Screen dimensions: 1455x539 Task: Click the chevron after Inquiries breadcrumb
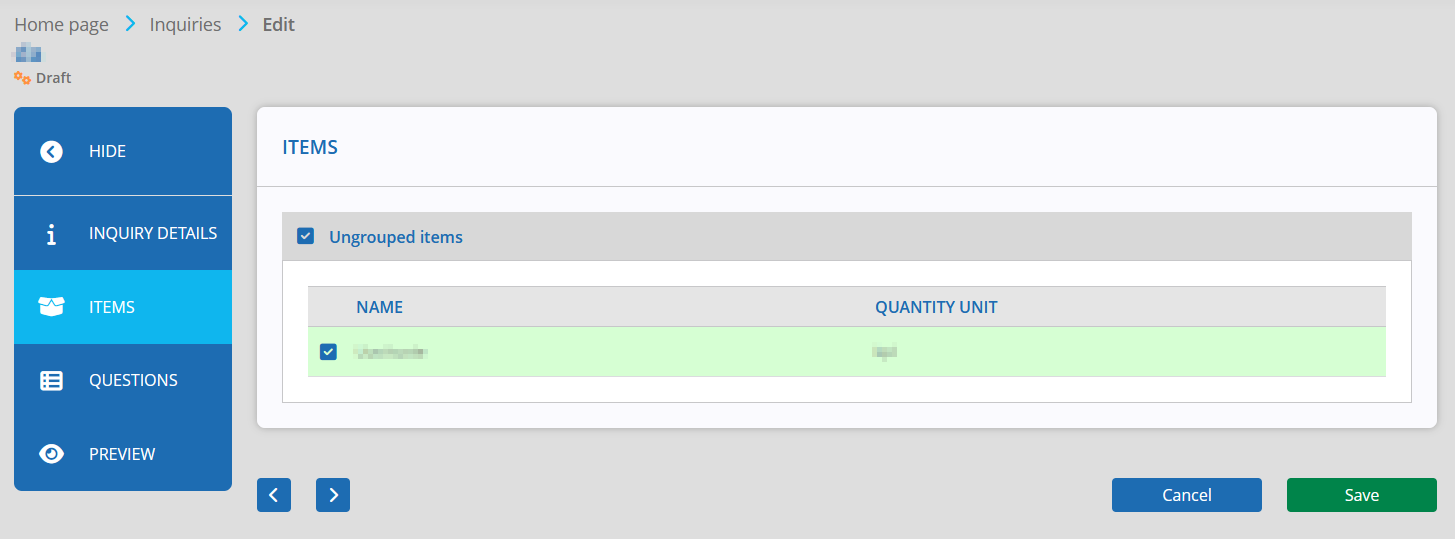tap(243, 24)
